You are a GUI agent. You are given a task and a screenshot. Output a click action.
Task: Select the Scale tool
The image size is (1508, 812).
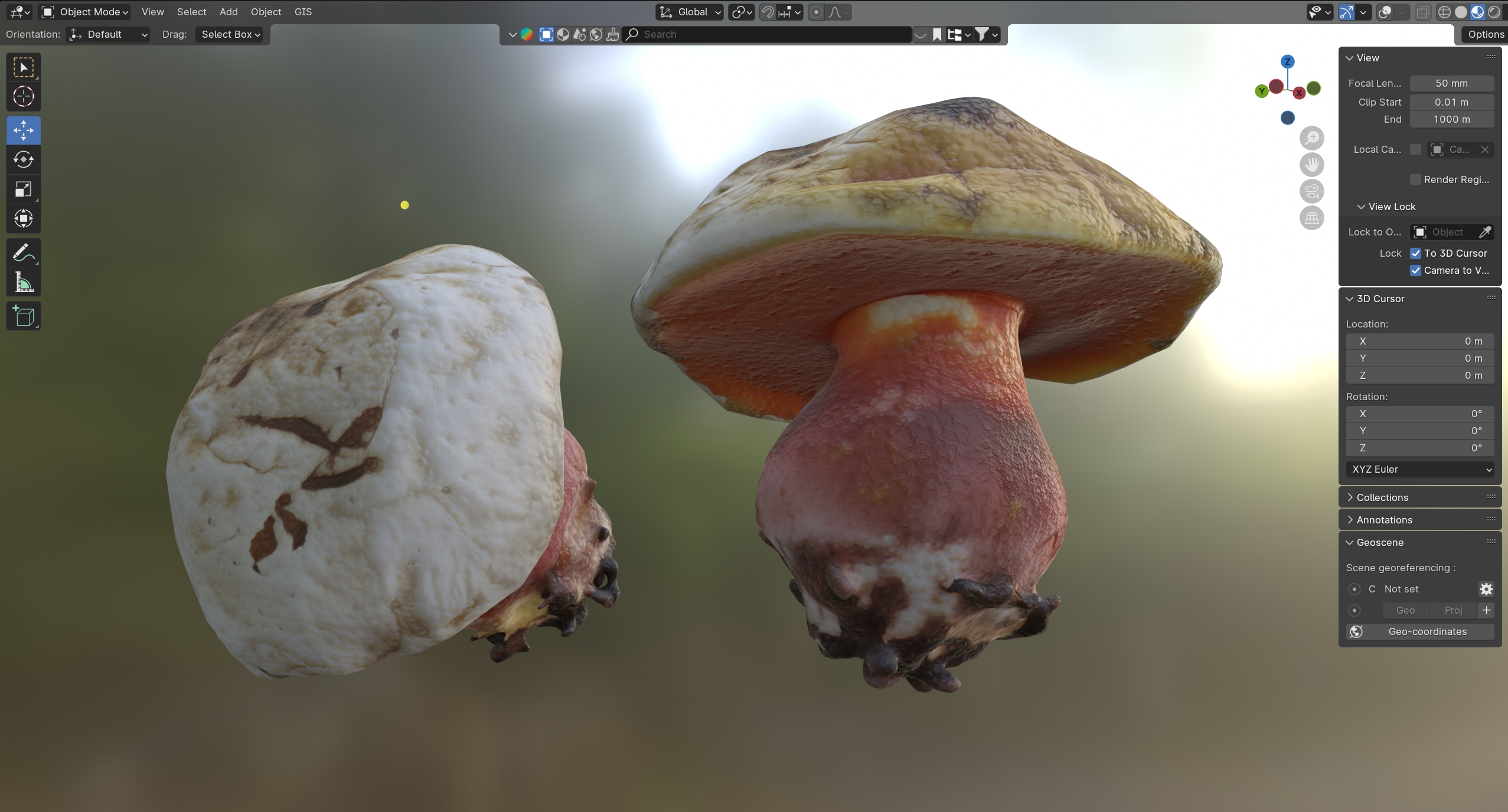tap(23, 189)
